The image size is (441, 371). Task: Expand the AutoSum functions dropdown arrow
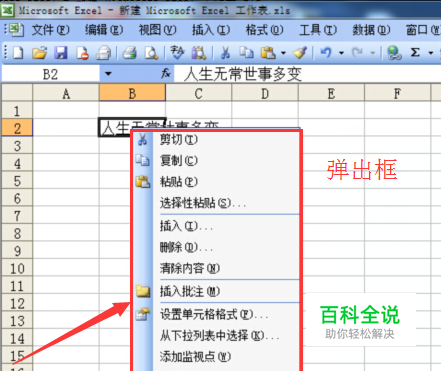[x=430, y=53]
